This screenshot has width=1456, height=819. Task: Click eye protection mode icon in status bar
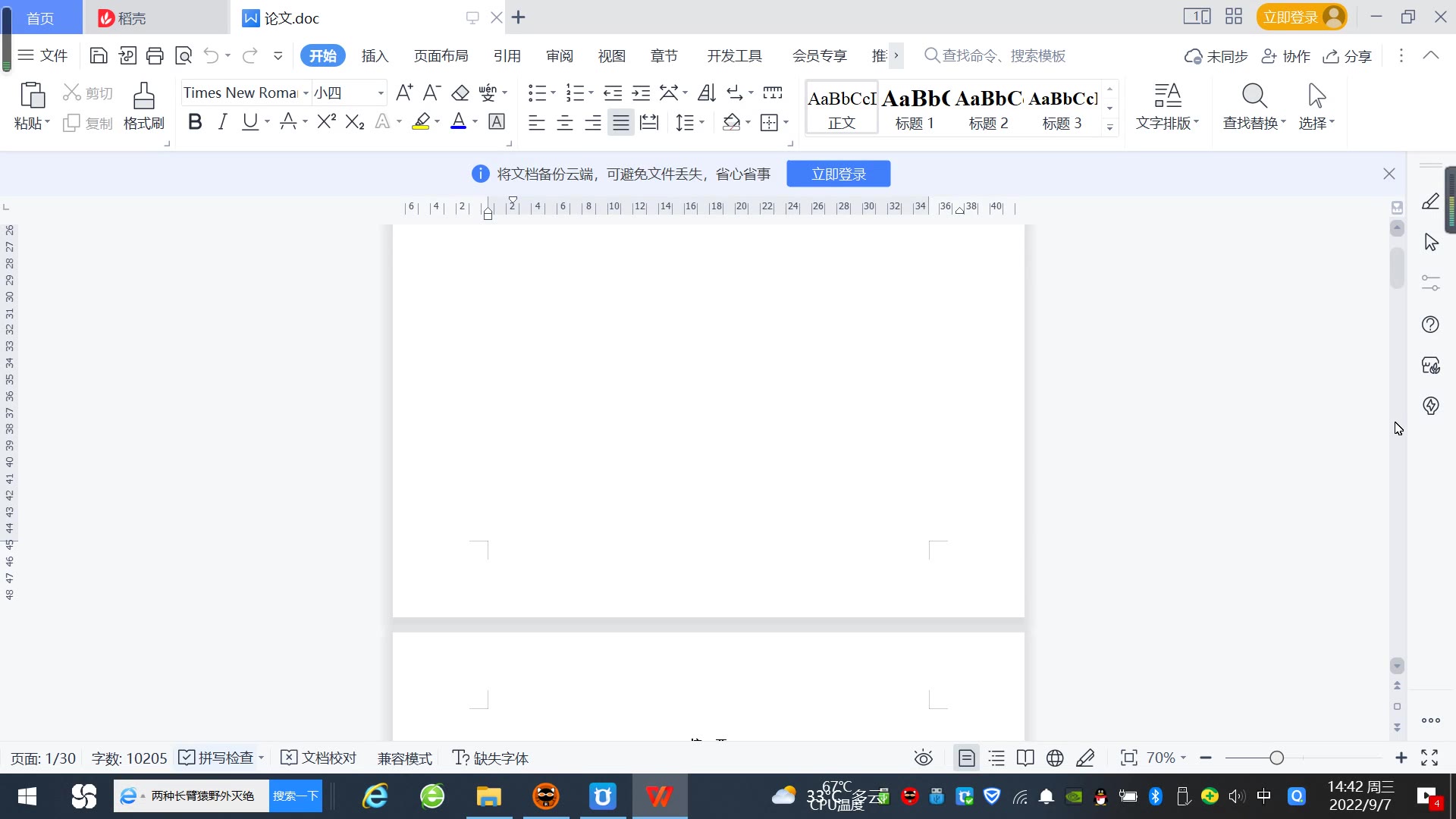[x=923, y=758]
